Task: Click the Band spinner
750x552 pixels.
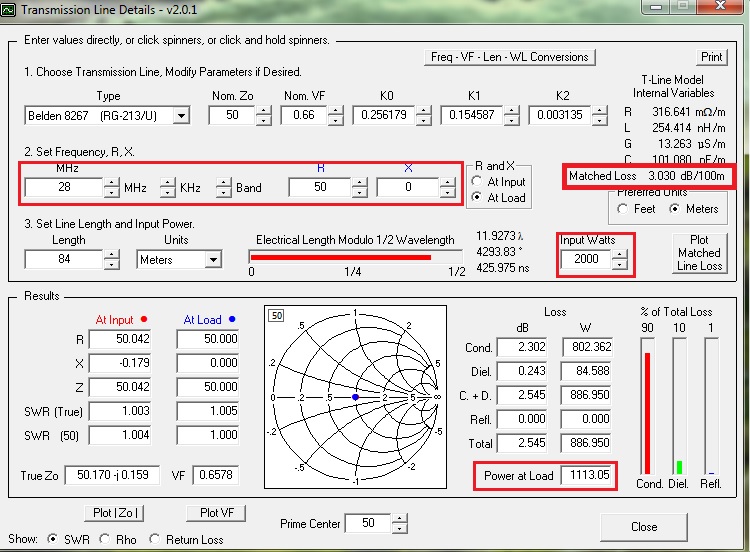Action: click(223, 187)
